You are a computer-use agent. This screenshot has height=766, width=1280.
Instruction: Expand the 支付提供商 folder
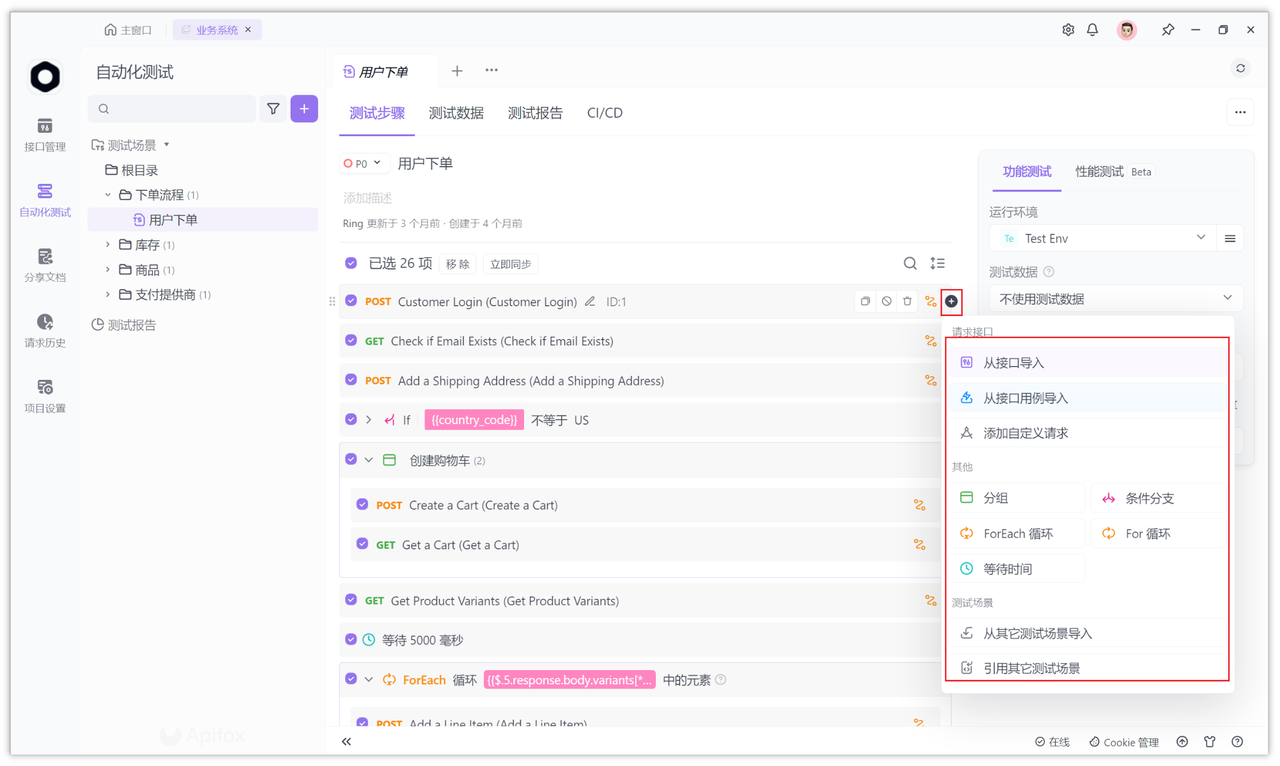[108, 295]
